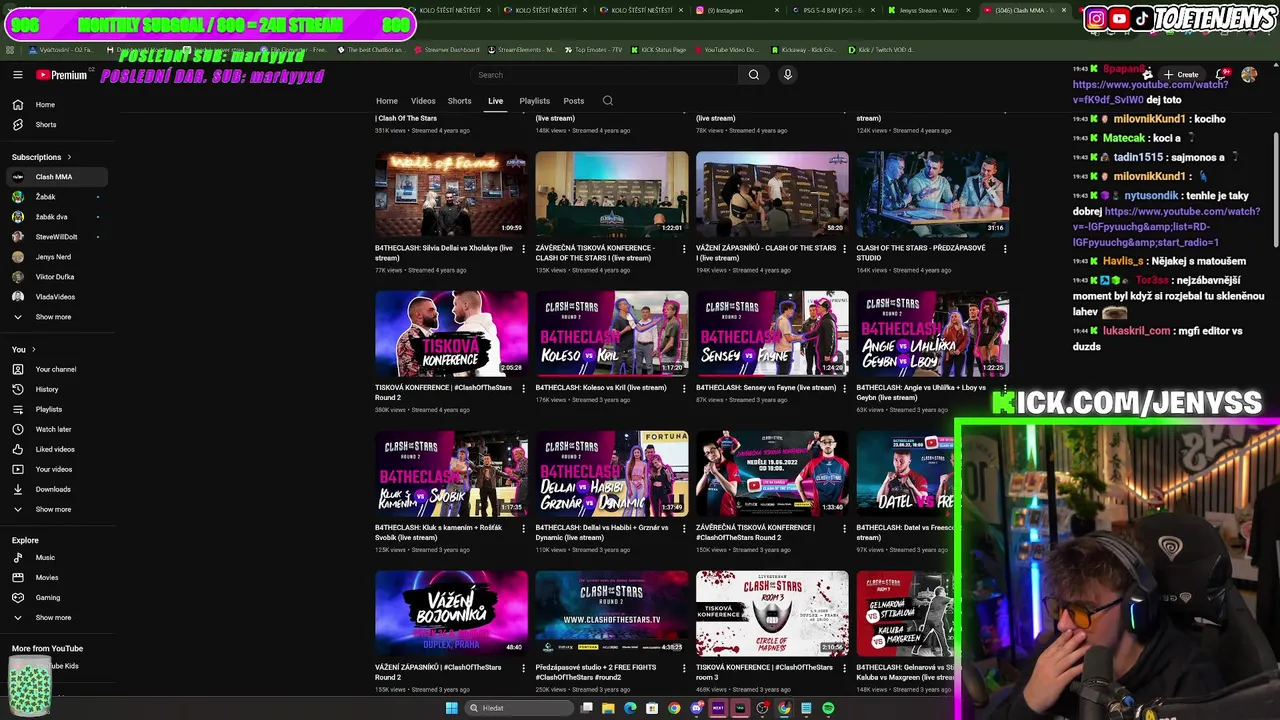Open the Koleso vs Kril thumbnail

[x=612, y=334]
